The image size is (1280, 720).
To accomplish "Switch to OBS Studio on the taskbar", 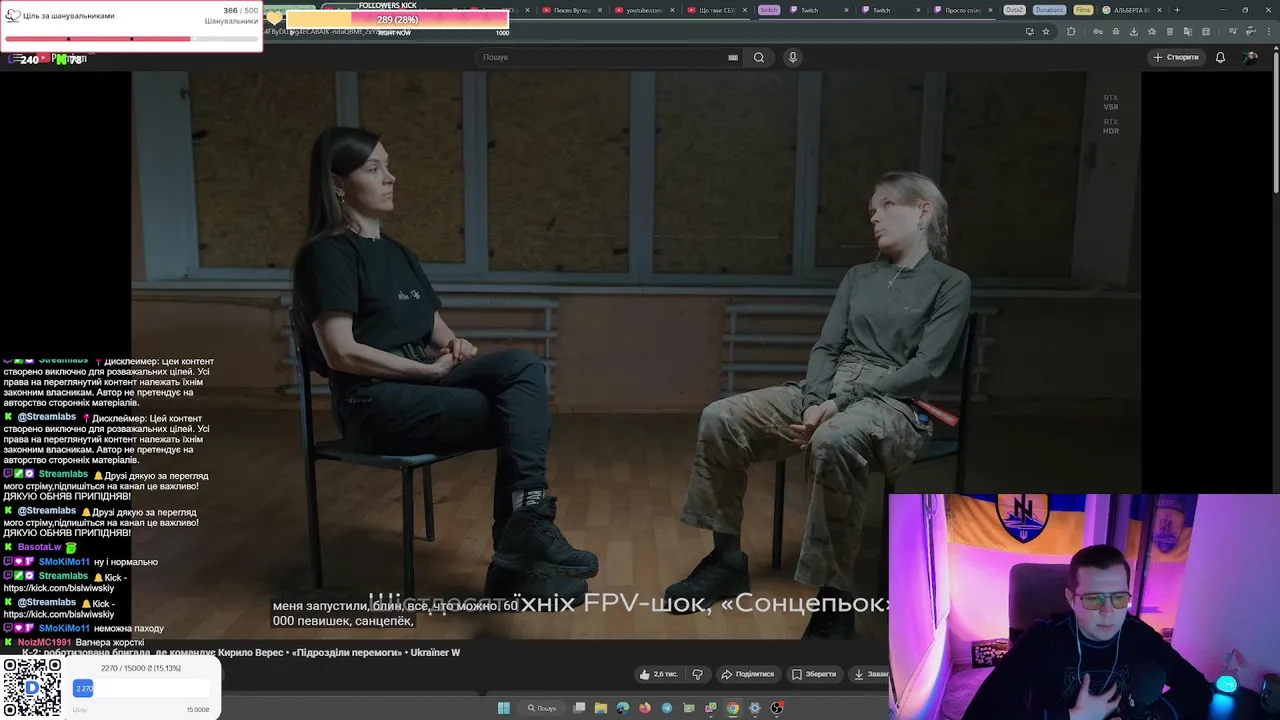I will point(777,708).
